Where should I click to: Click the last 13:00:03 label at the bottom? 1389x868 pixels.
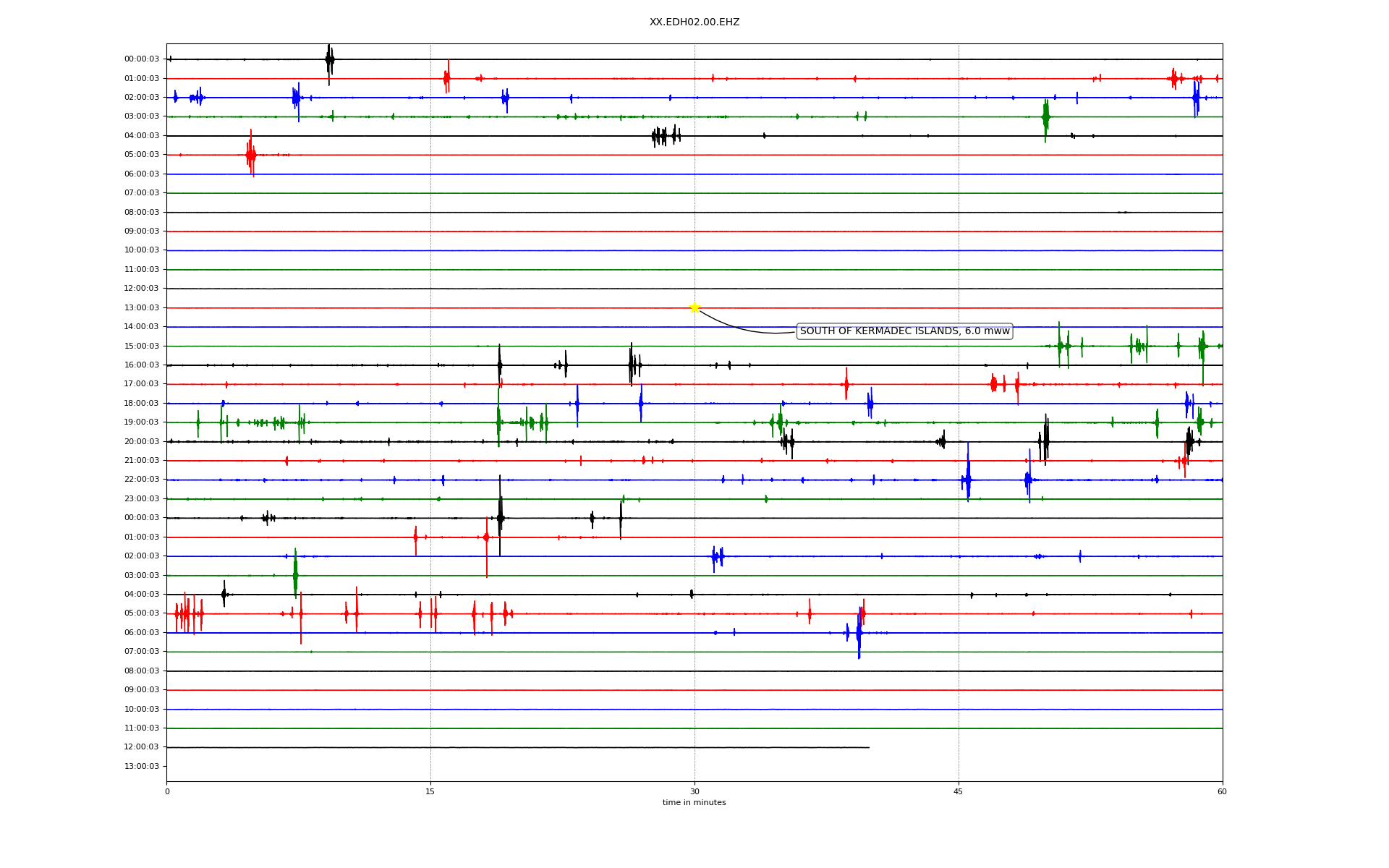(142, 766)
